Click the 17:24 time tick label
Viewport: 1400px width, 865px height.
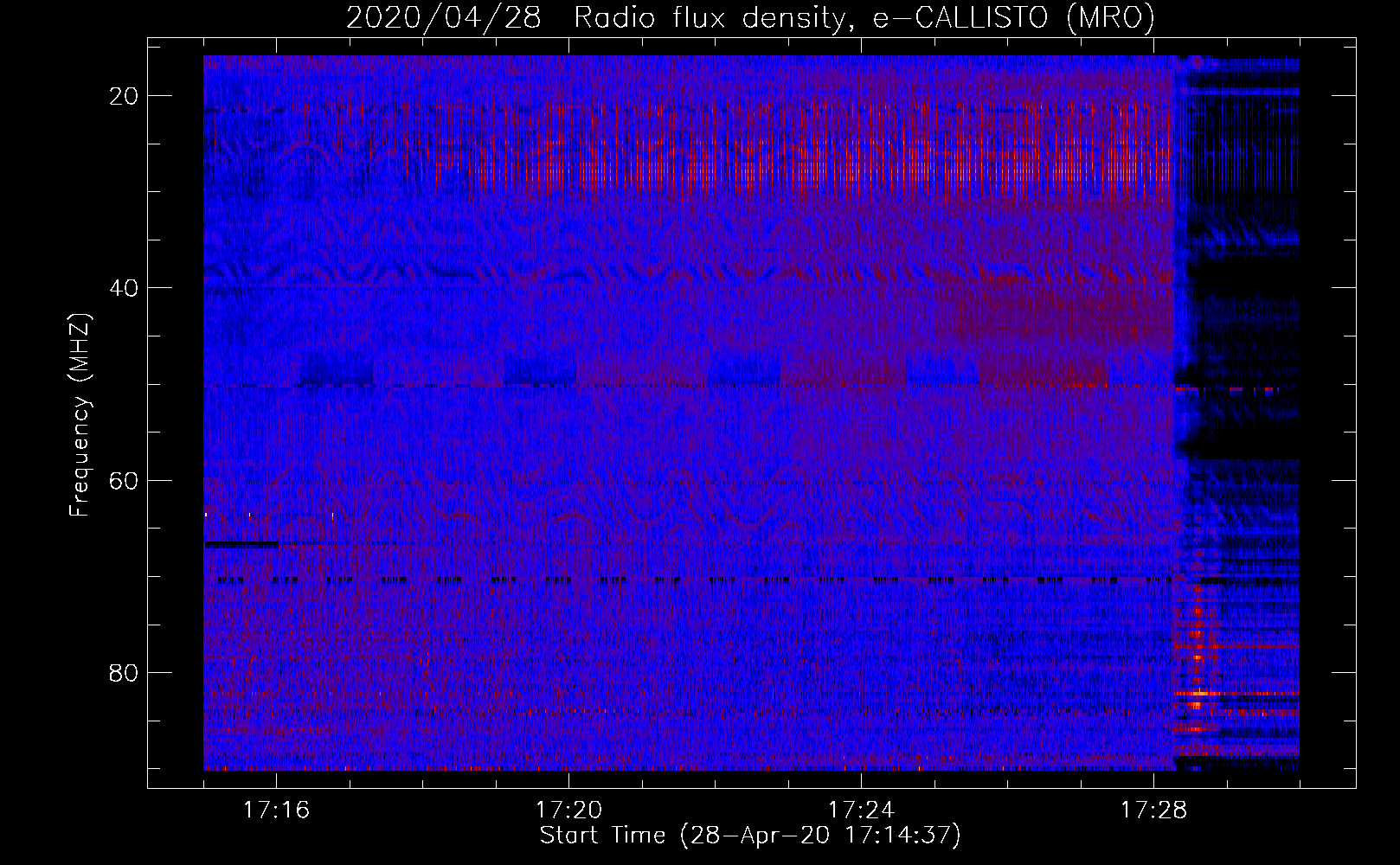861,810
